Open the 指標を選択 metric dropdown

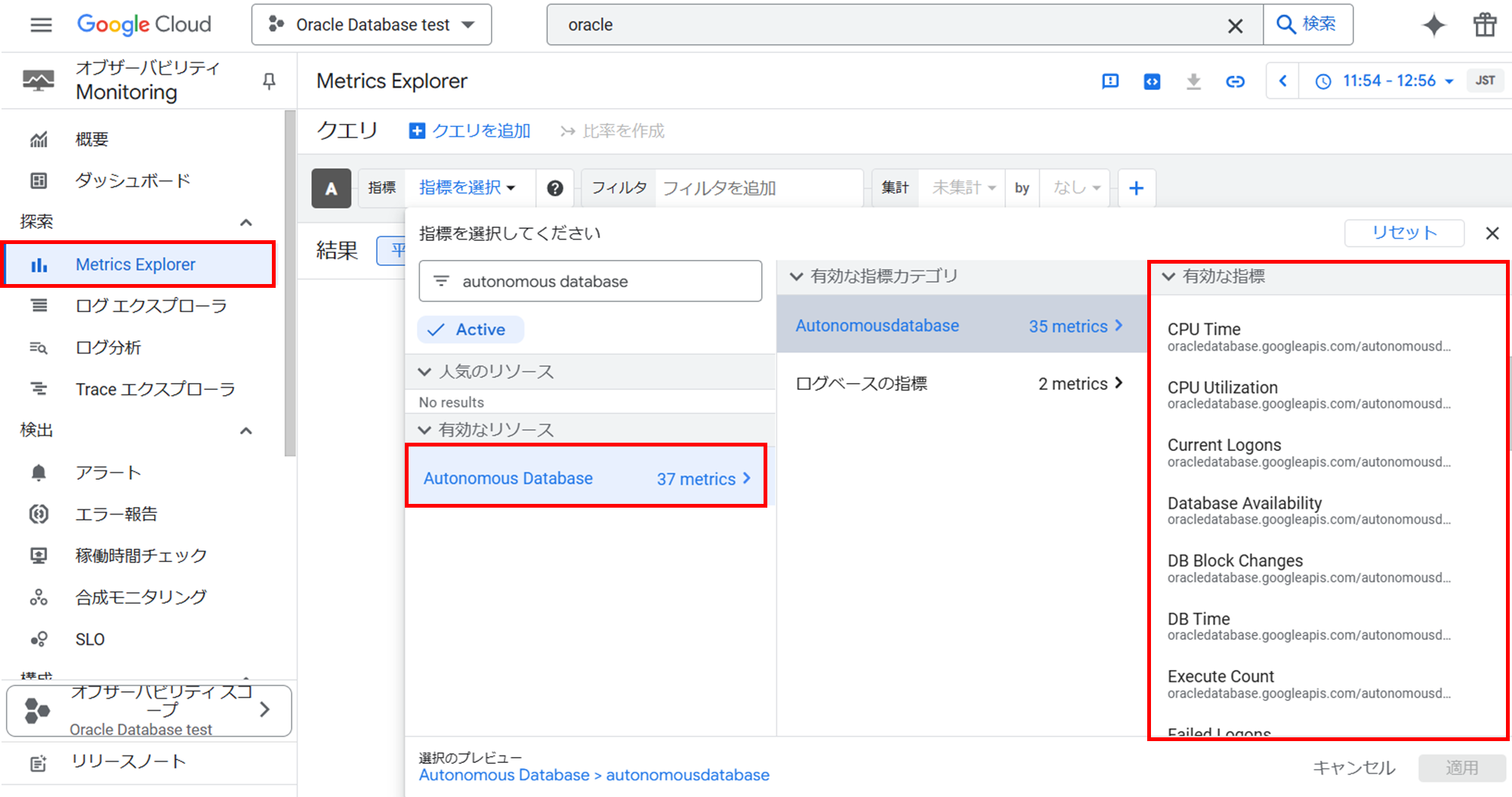(x=468, y=187)
